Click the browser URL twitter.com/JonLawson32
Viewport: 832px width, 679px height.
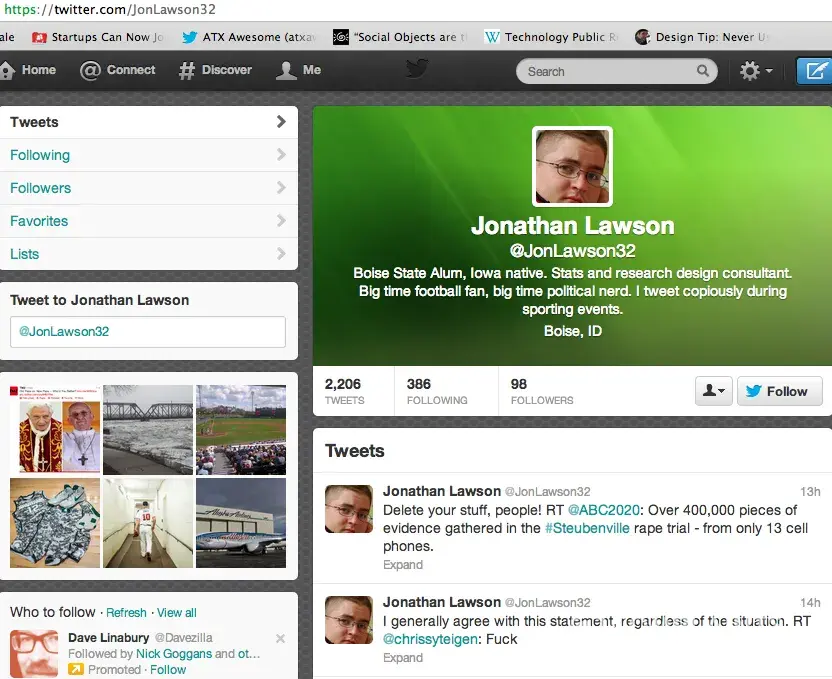coord(110,10)
